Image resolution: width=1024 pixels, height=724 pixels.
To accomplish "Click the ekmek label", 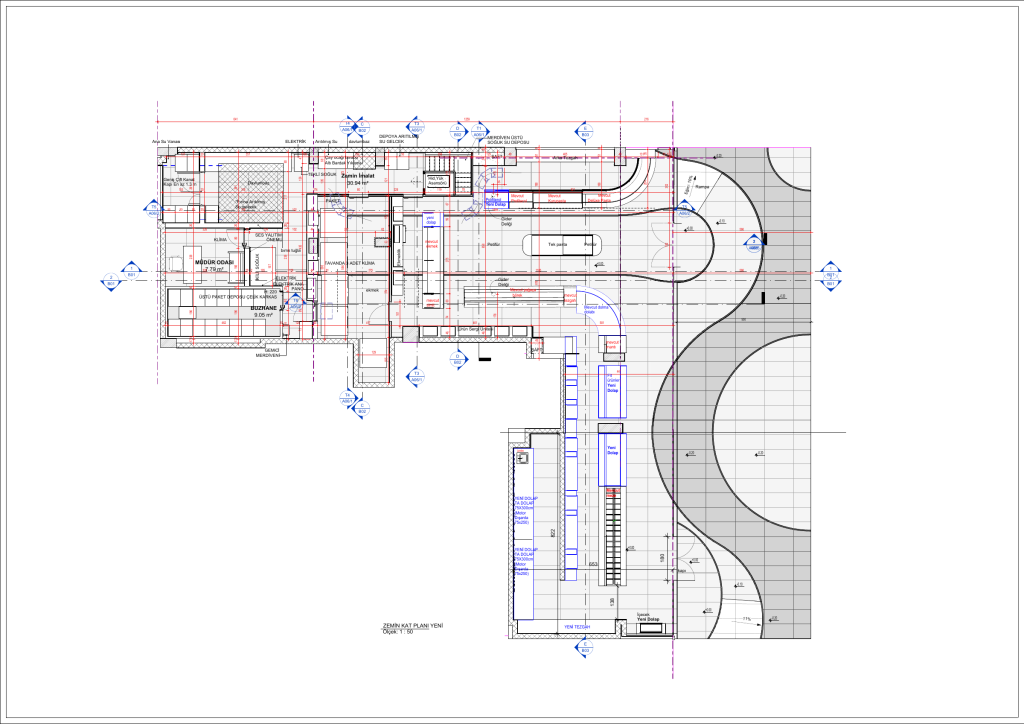I will click(x=372, y=290).
